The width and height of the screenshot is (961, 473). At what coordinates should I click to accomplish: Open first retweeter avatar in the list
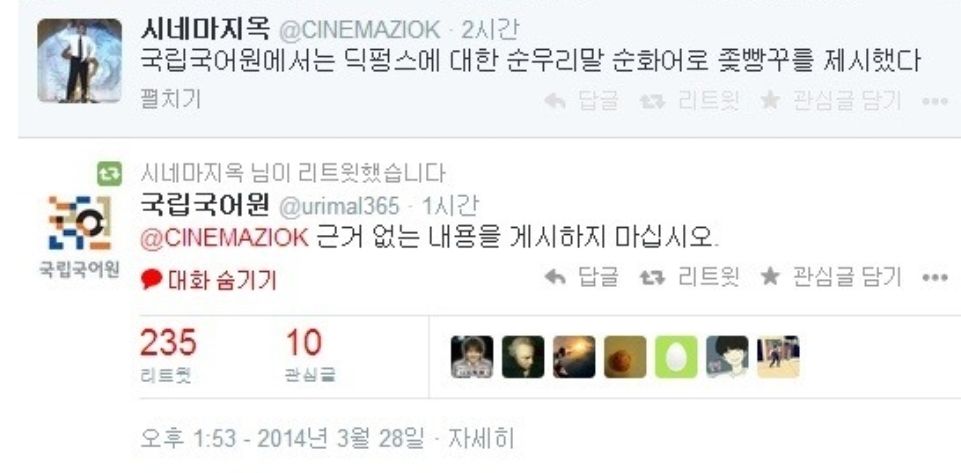coord(472,357)
